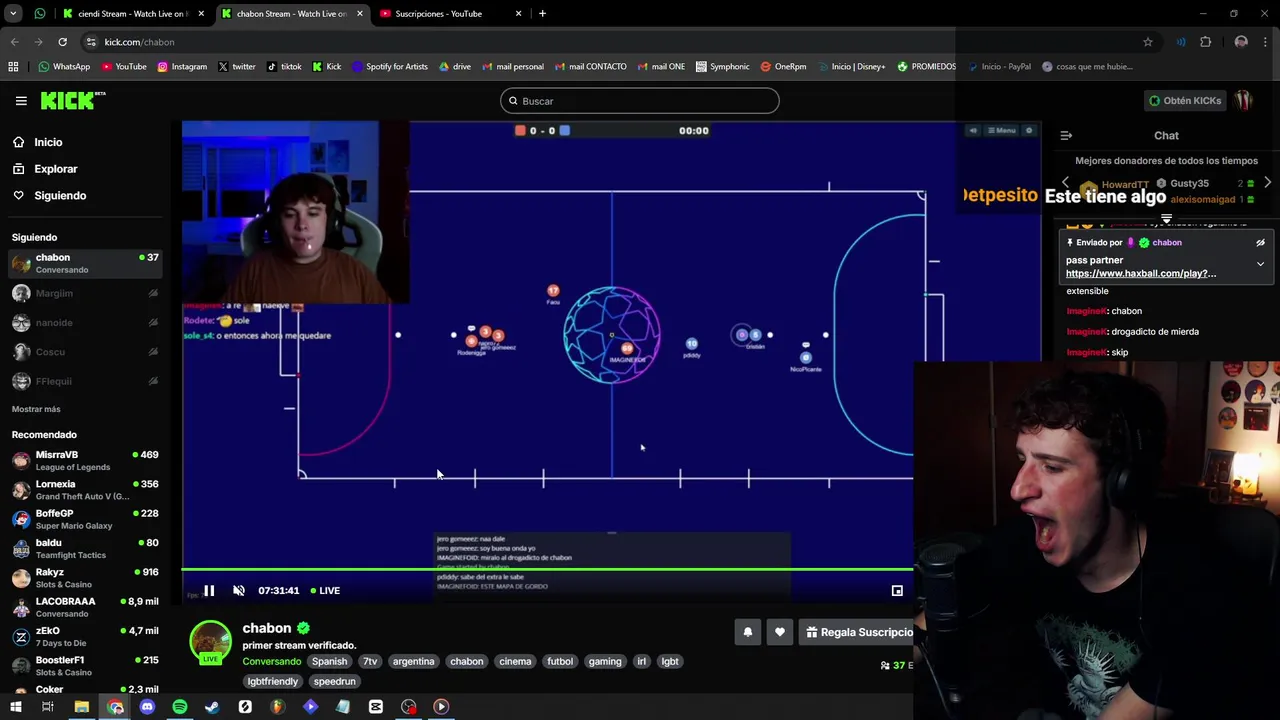This screenshot has width=1280, height=720.
Task: Select nanoide channel in following list
Action: pyautogui.click(x=86, y=322)
